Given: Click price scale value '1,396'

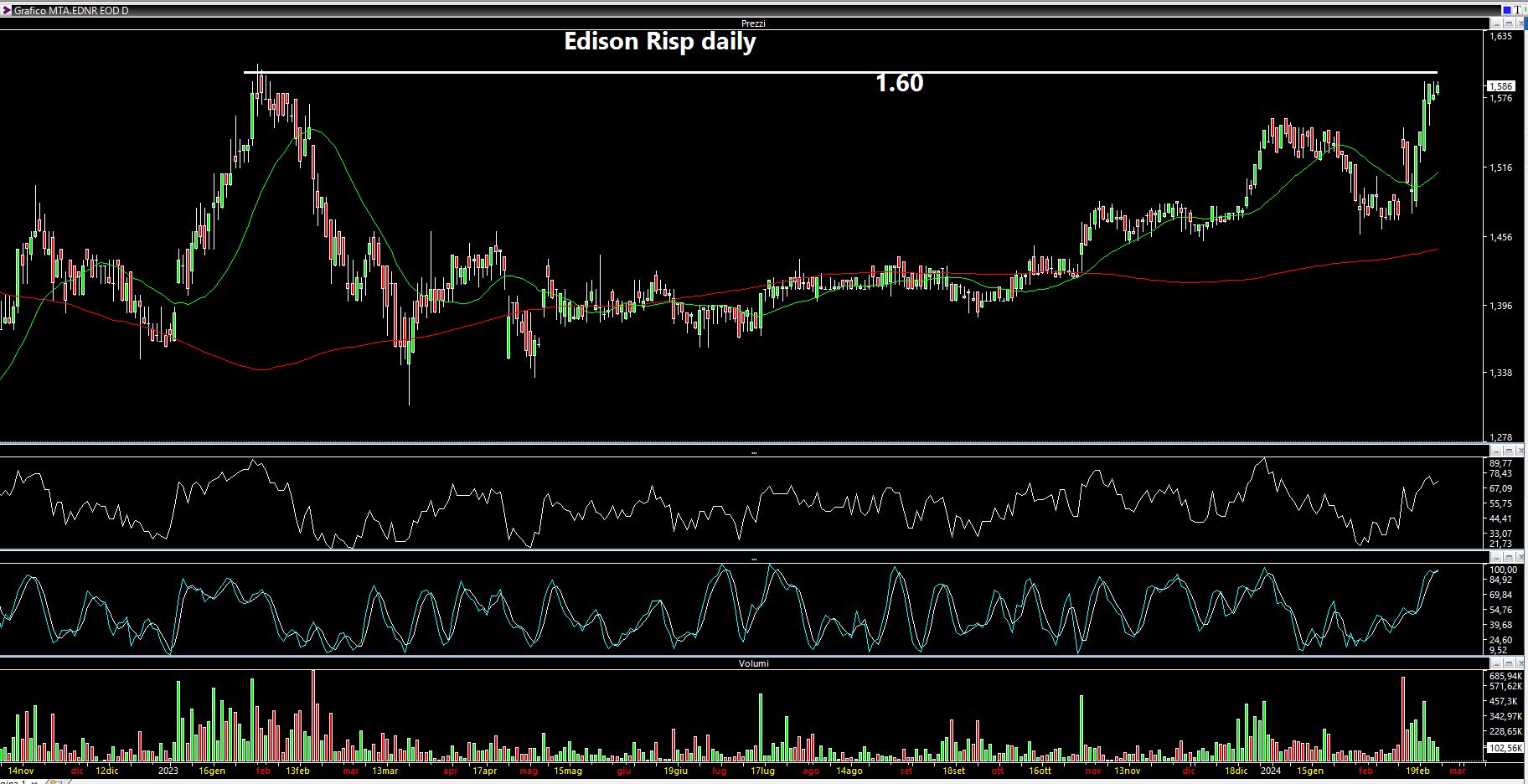Looking at the screenshot, I should coord(1500,307).
